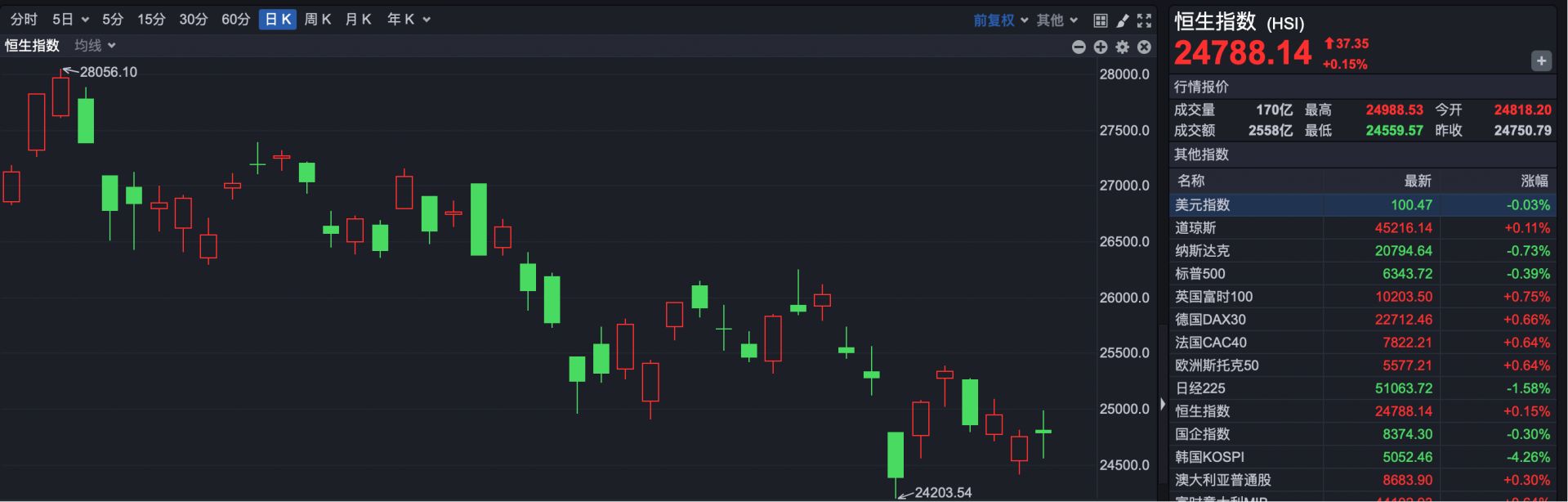The height and width of the screenshot is (502, 1568).
Task: Open chart settings gear
Action: point(1123,47)
